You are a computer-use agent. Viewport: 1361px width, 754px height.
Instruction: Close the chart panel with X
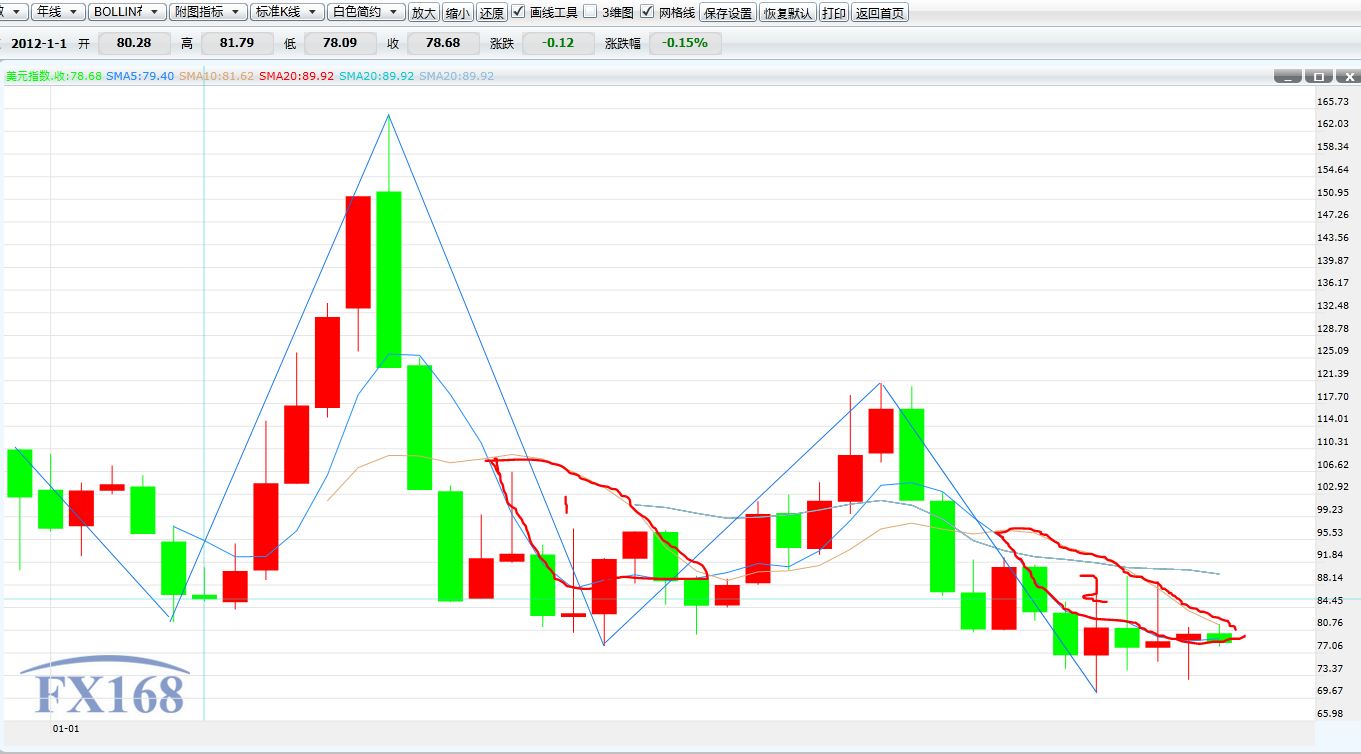click(x=1349, y=76)
